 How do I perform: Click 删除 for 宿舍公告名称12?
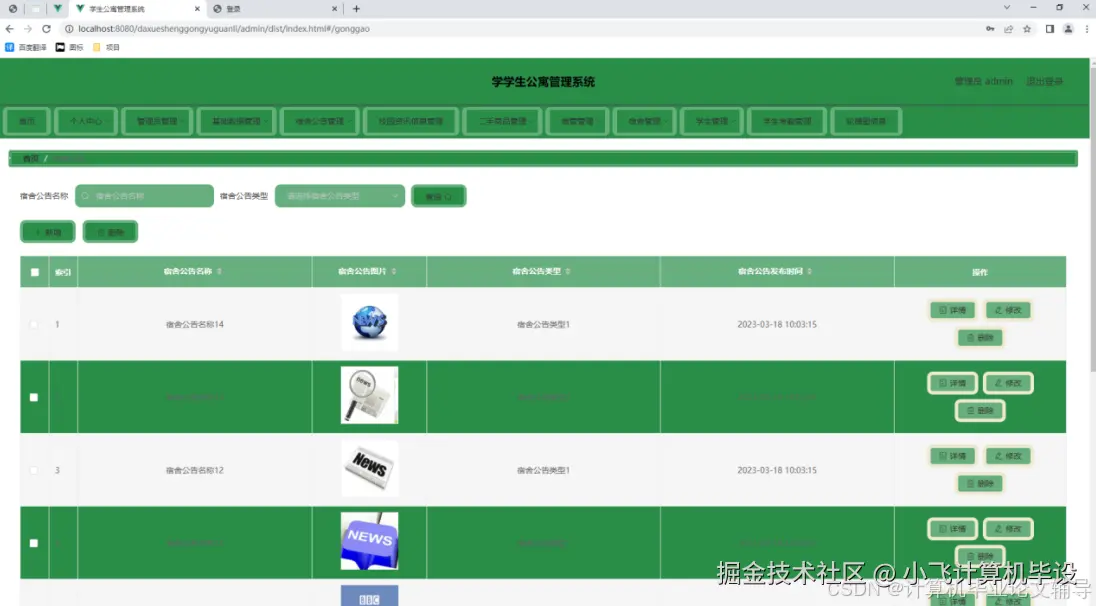980,483
